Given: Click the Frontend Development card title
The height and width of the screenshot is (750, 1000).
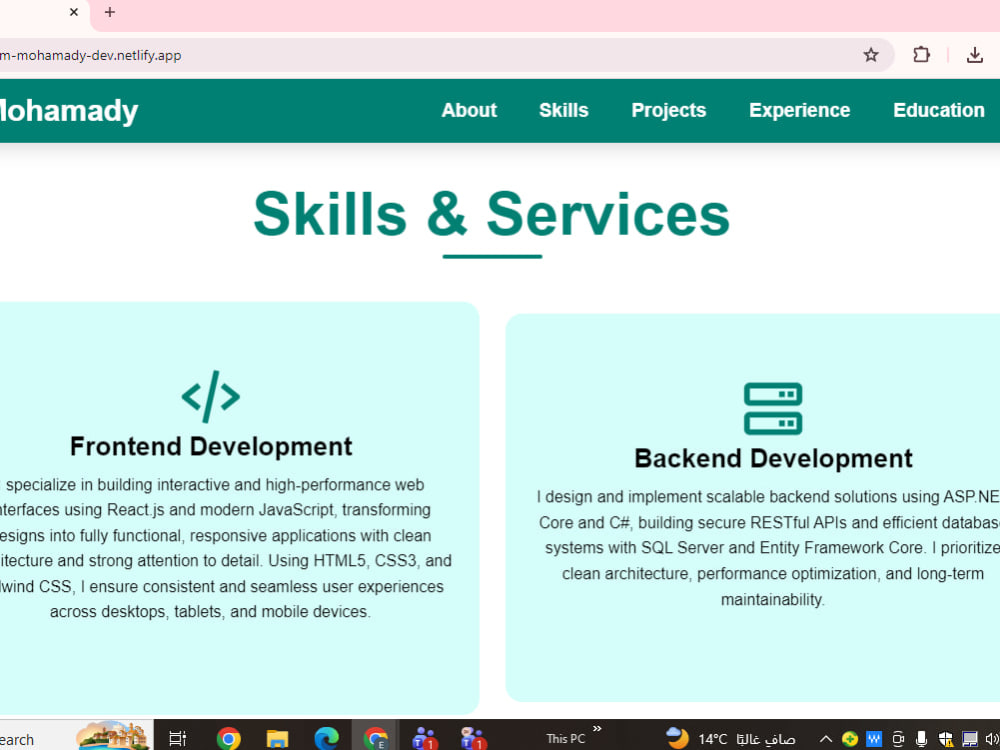Looking at the screenshot, I should pyautogui.click(x=211, y=446).
